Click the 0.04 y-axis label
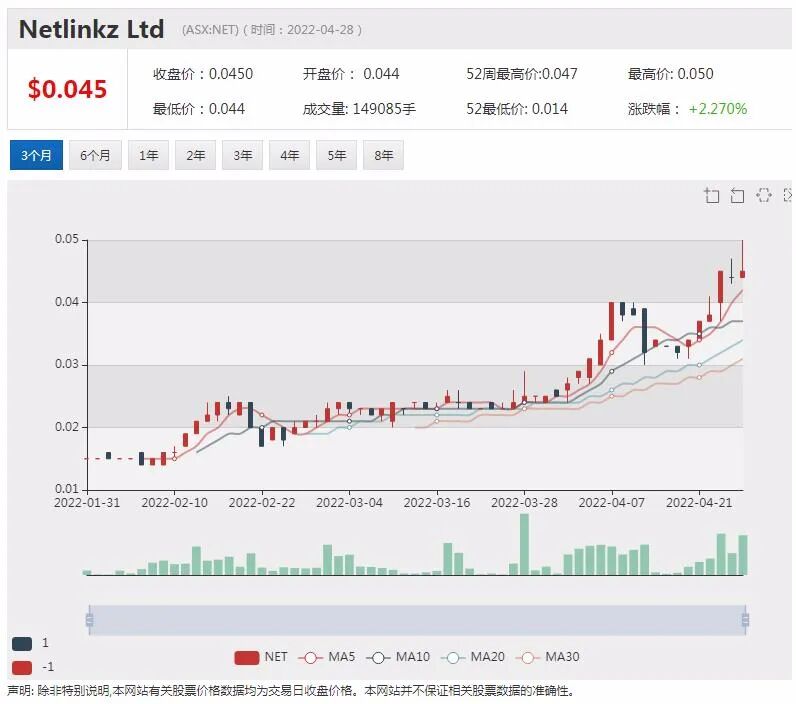 pos(67,302)
